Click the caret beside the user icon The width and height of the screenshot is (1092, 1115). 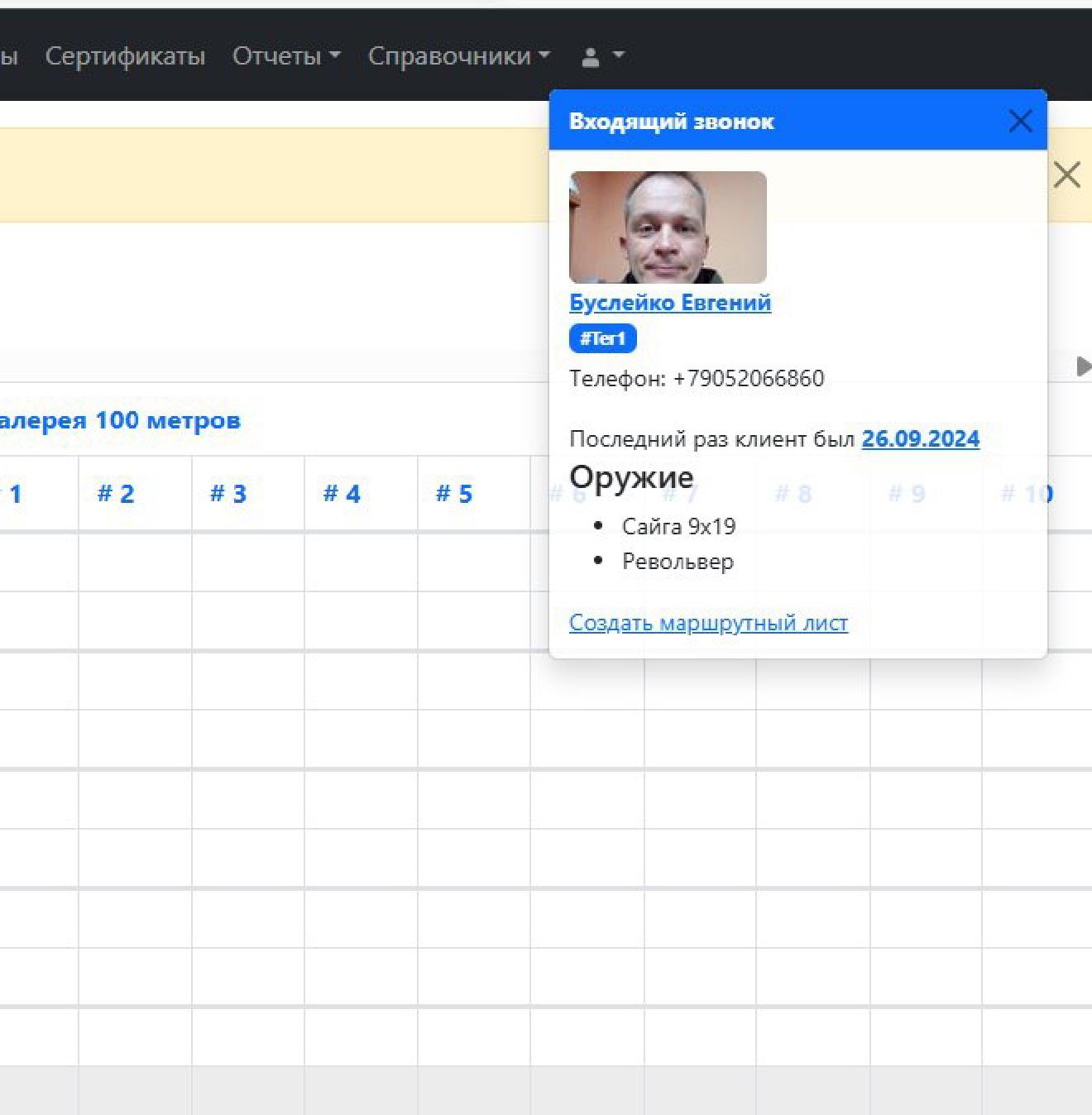click(618, 56)
